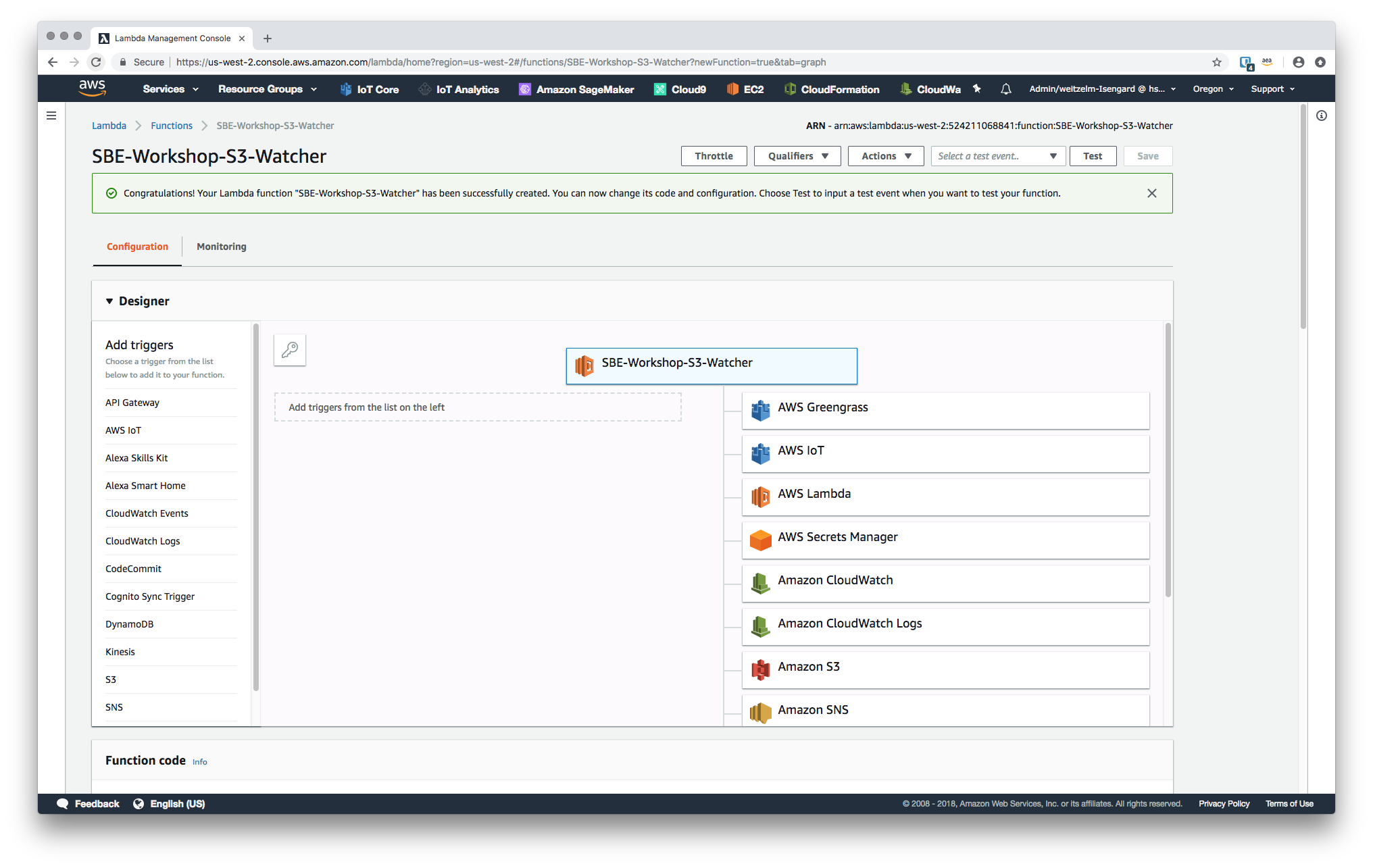The height and width of the screenshot is (868, 1373).
Task: Click the pin shortcuts icon
Action: pyautogui.click(x=976, y=88)
